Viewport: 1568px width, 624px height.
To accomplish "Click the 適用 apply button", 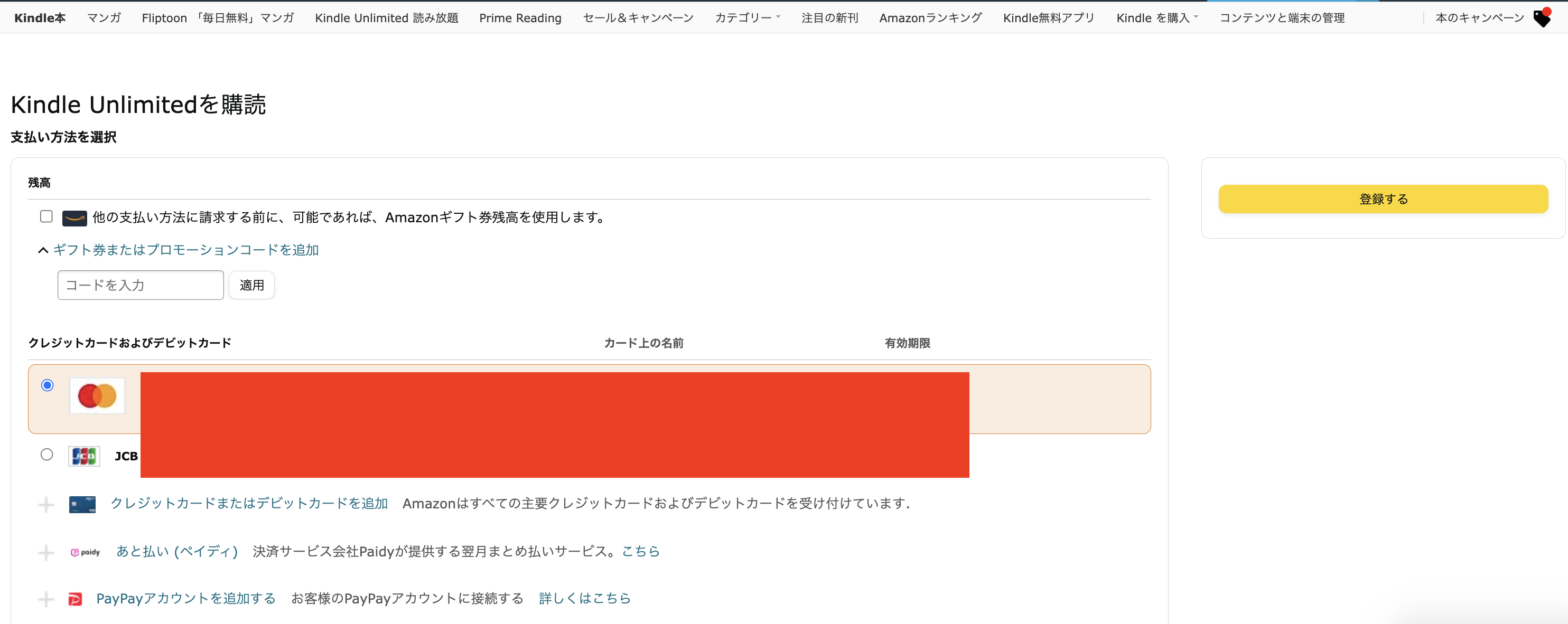I will click(x=251, y=285).
